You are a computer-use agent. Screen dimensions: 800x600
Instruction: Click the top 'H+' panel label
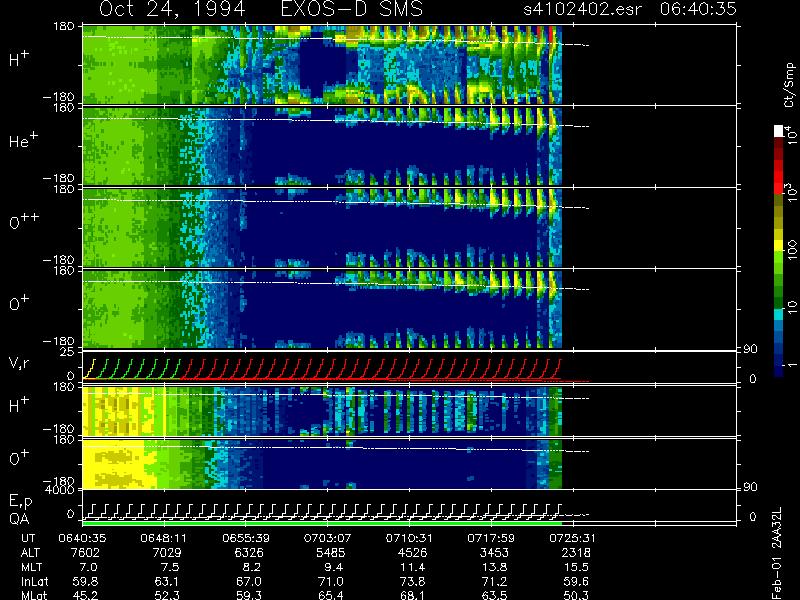click(19, 59)
